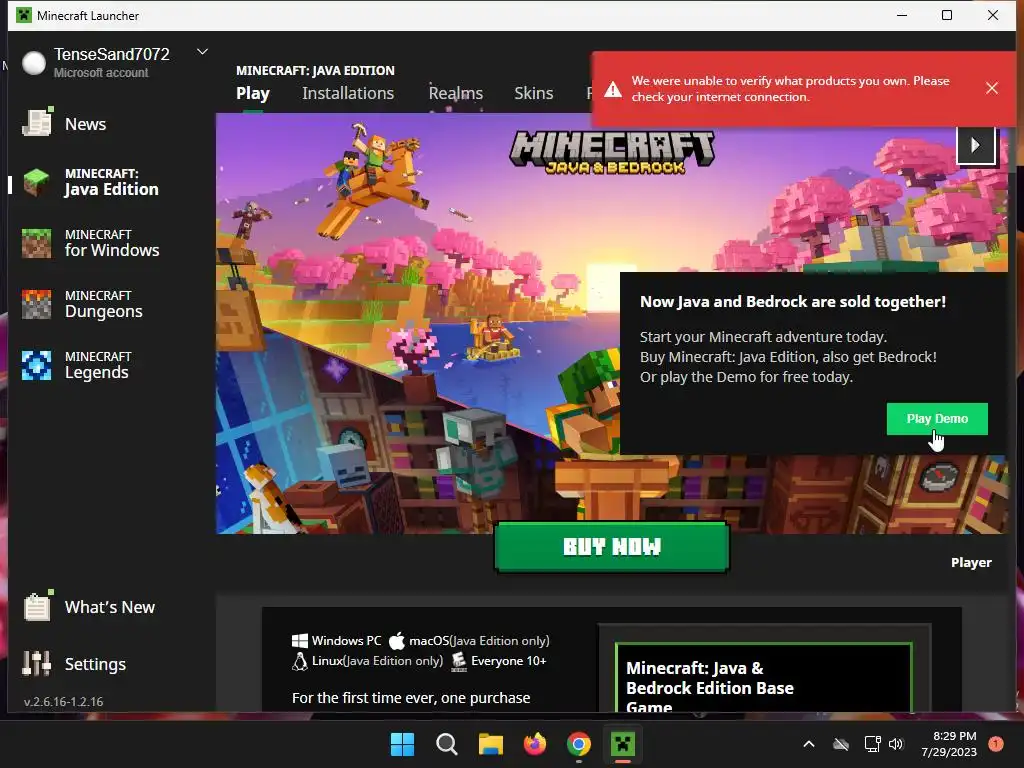The image size is (1024, 768).
Task: Click the Everyone 10+ rating icon
Action: tap(459, 661)
